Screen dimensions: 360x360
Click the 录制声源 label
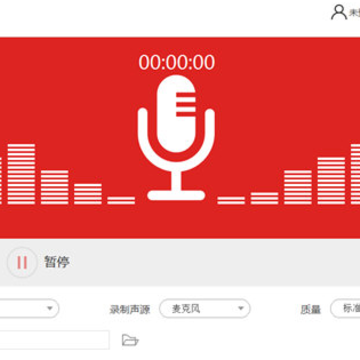pyautogui.click(x=130, y=309)
